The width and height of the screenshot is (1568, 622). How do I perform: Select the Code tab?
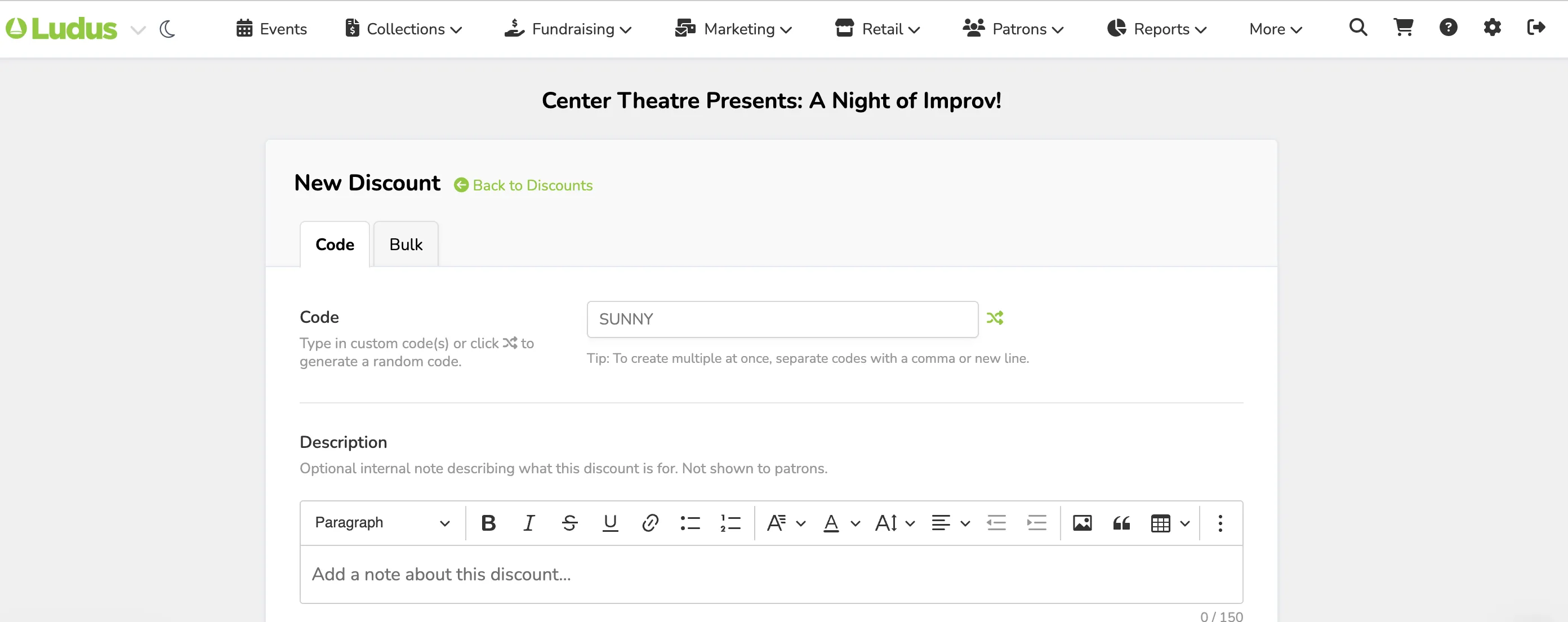point(335,244)
